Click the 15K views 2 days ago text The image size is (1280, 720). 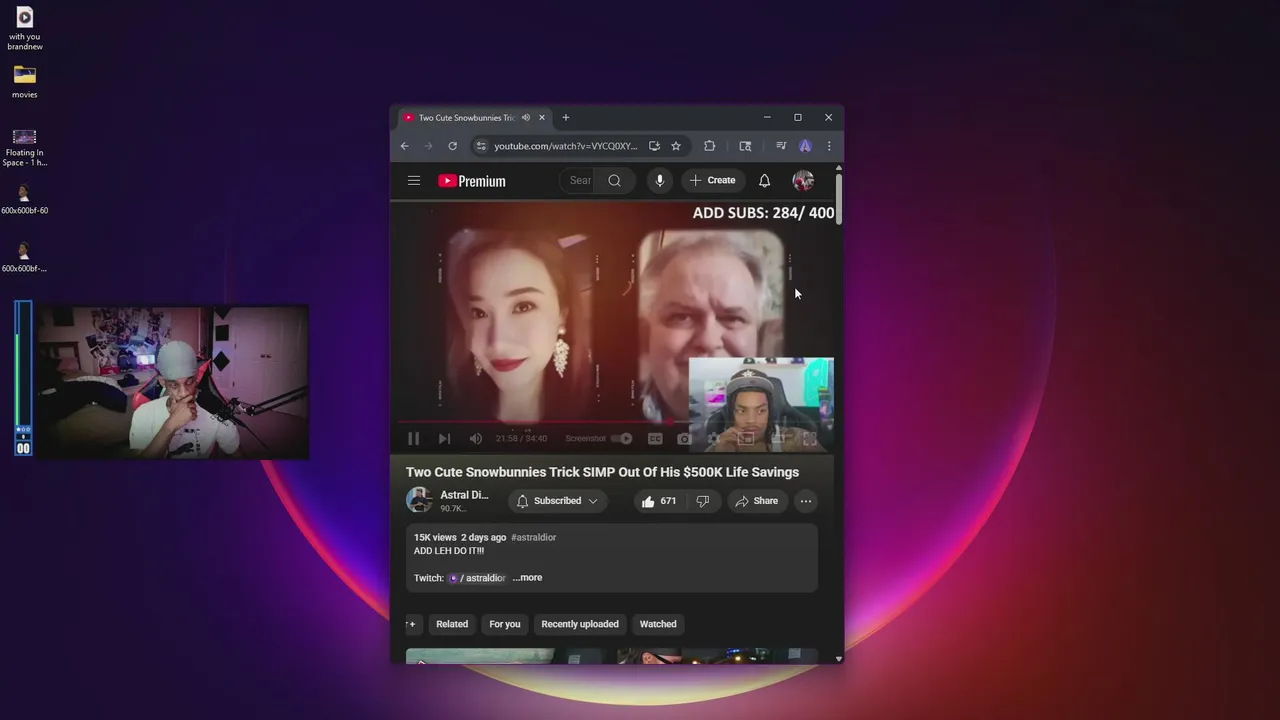point(460,537)
